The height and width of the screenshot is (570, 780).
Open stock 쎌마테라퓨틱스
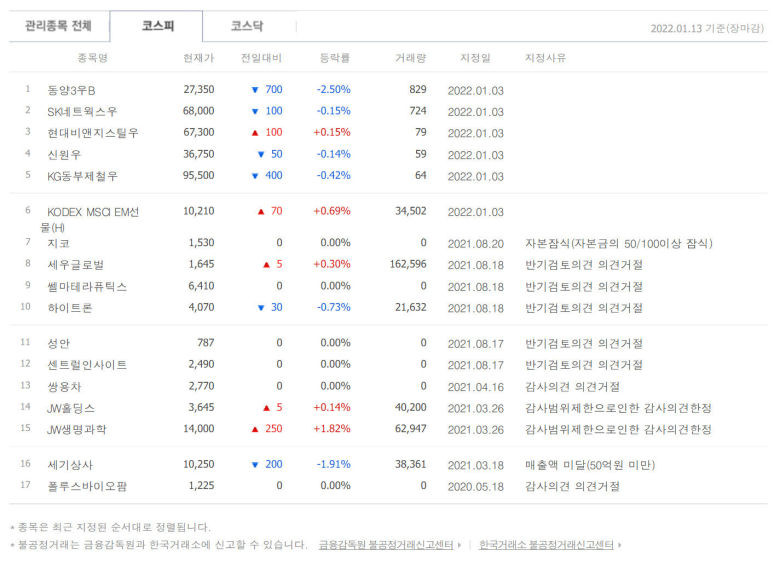click(87, 286)
